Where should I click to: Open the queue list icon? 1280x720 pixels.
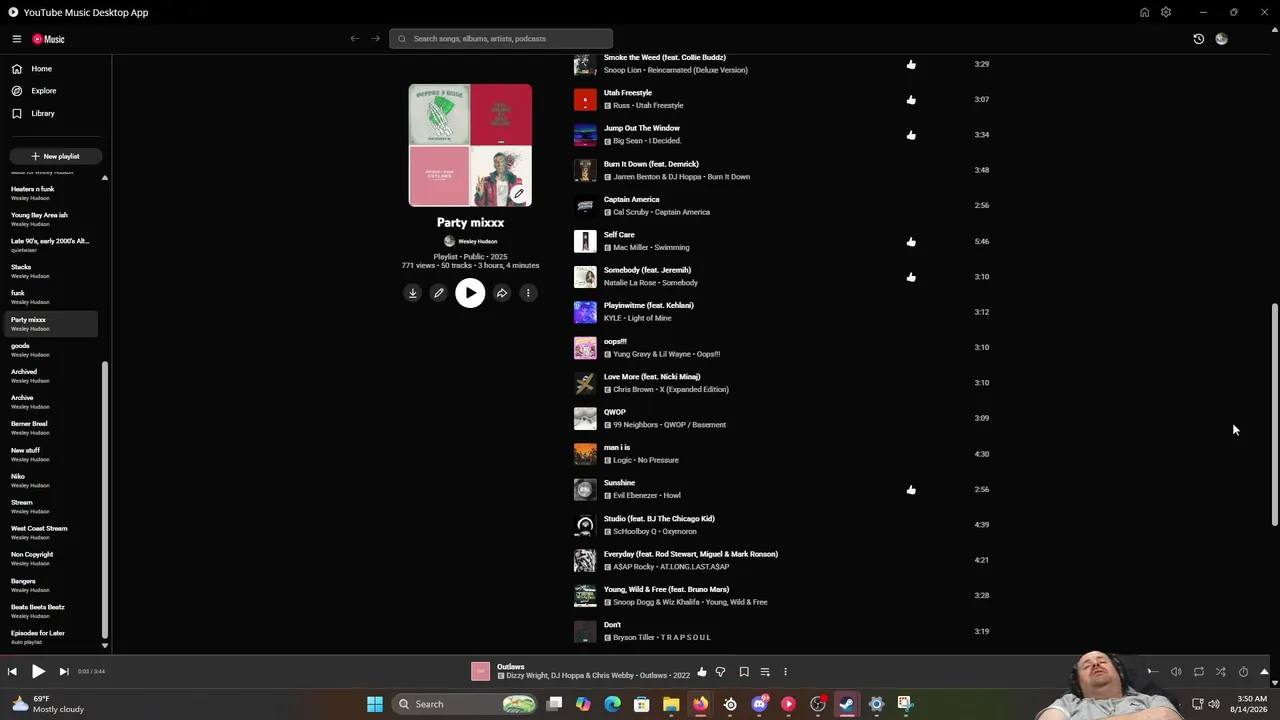tap(765, 672)
